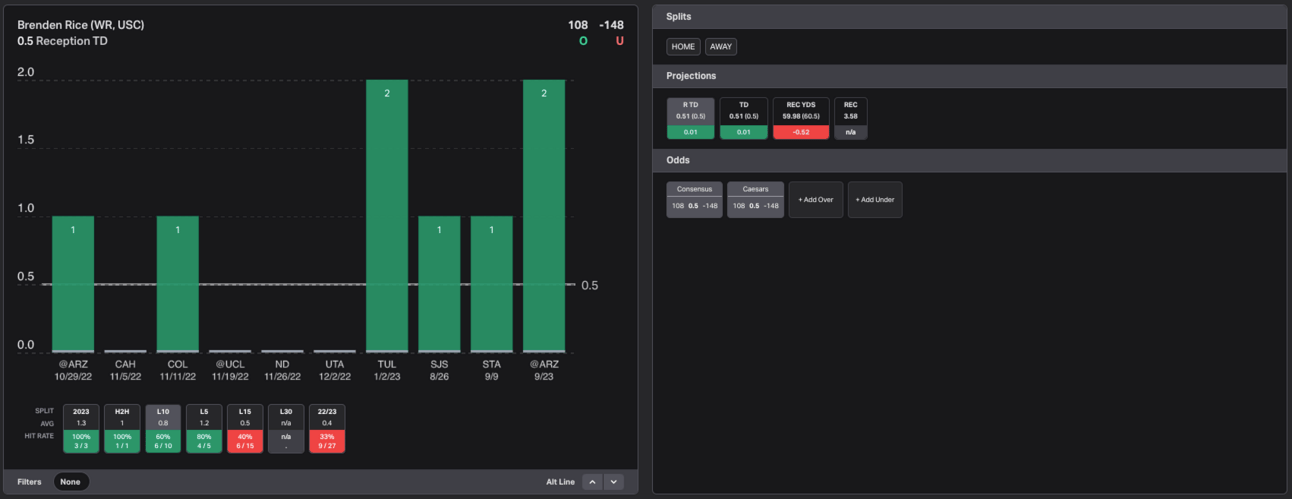Click the TUL 1/2/23 game bar
The height and width of the screenshot is (499, 1292).
click(x=386, y=215)
